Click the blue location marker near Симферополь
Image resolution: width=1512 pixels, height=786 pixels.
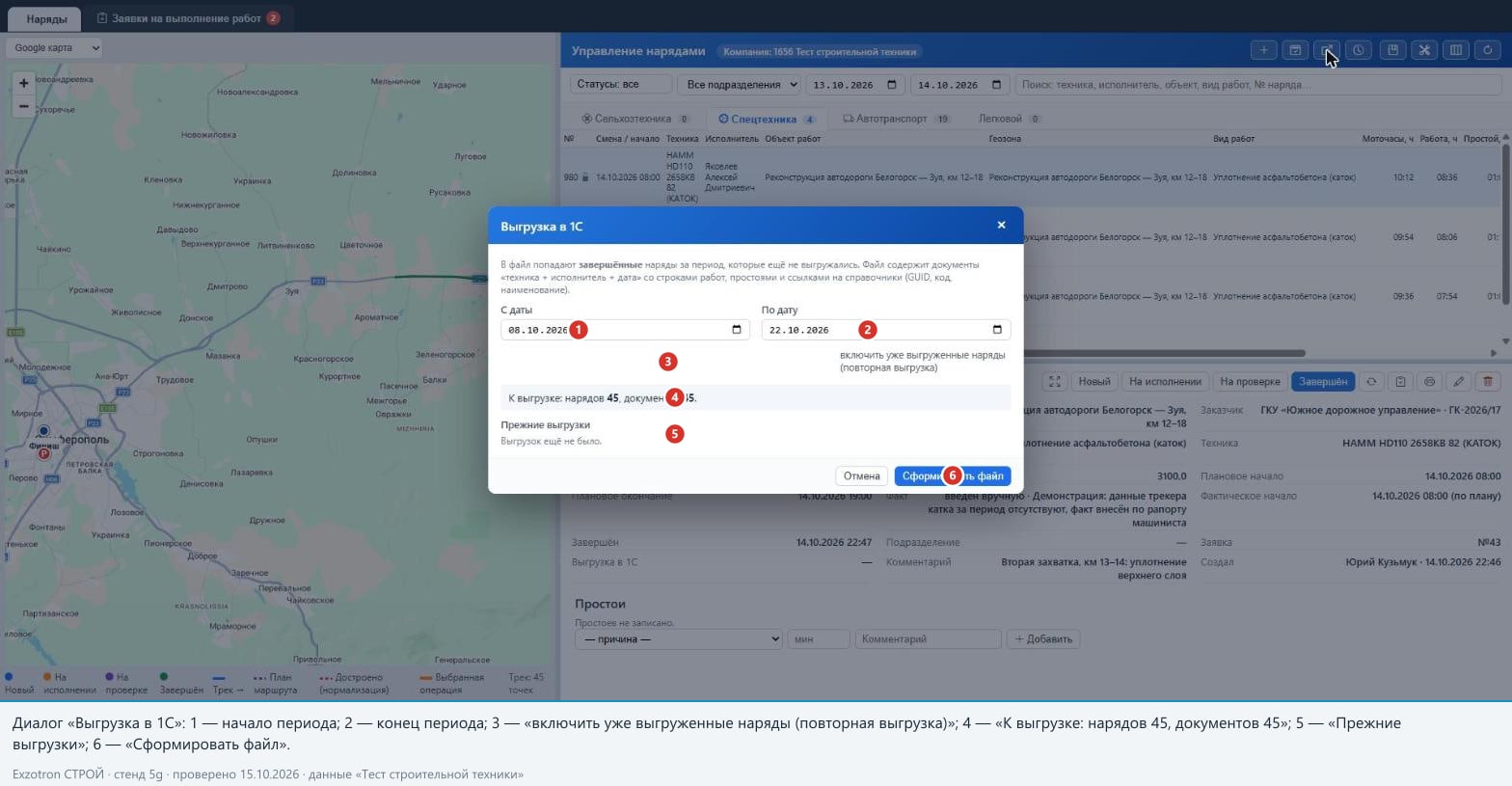[x=43, y=431]
